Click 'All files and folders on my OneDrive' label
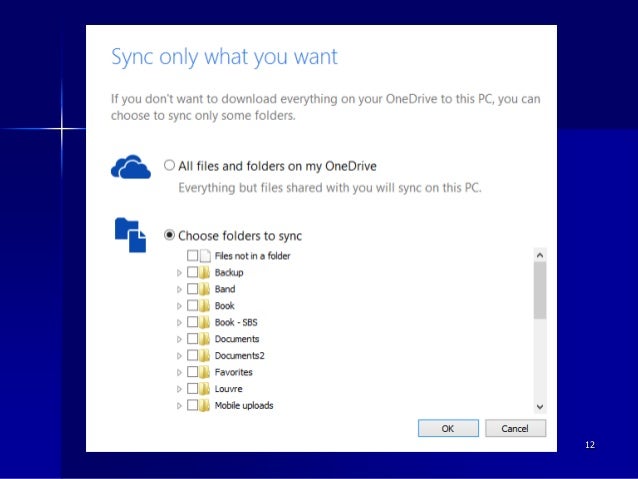 277,166
